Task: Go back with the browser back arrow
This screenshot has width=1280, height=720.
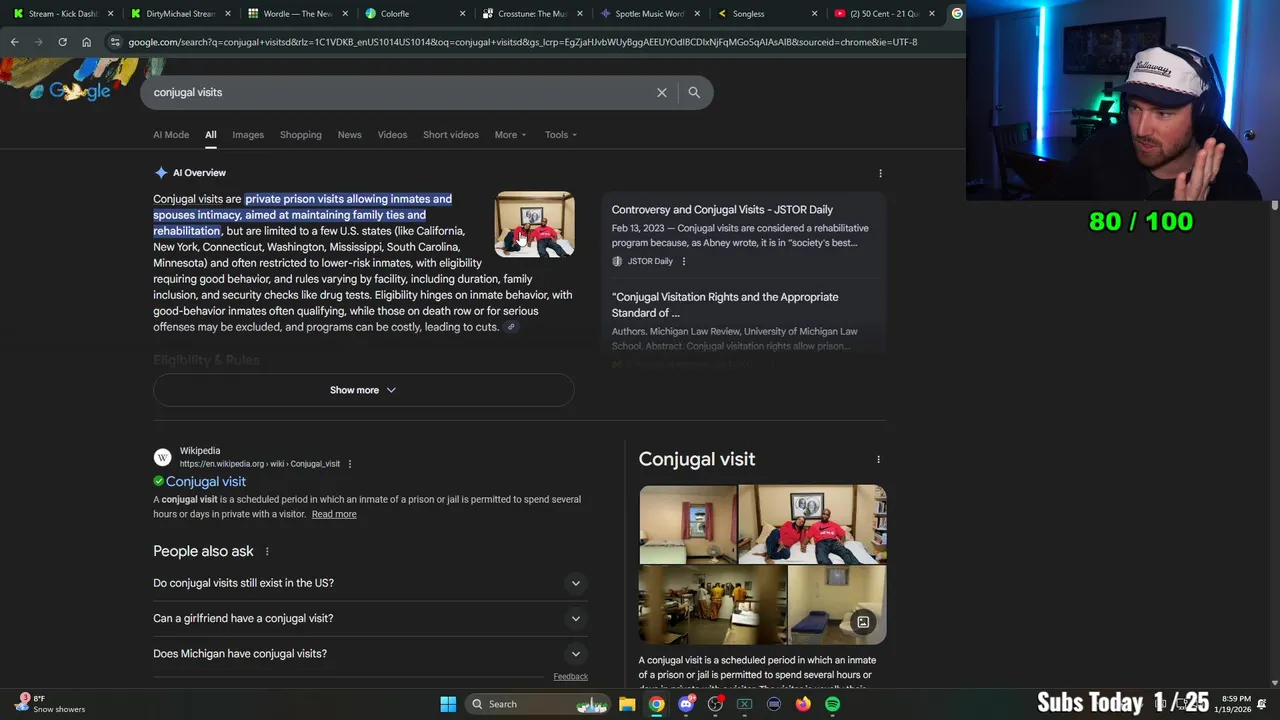Action: point(14,42)
